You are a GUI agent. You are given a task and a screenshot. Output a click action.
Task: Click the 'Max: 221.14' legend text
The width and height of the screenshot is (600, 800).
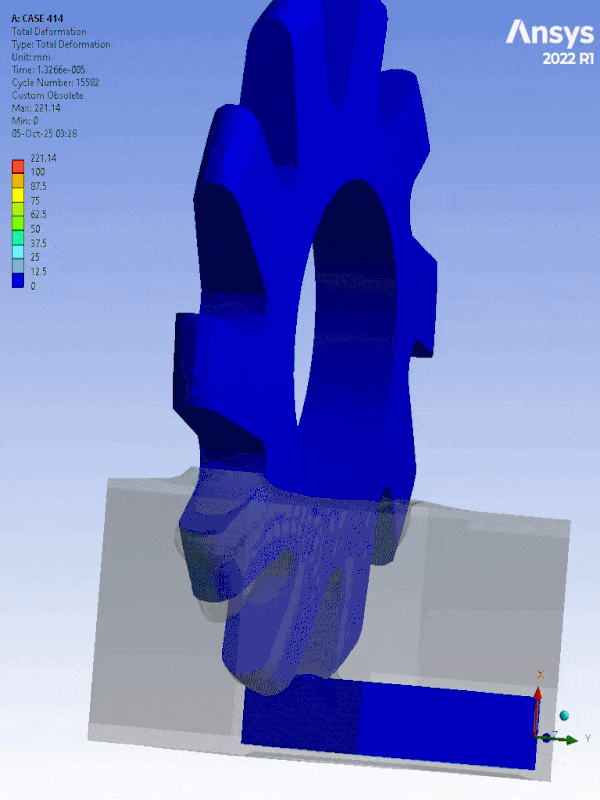pyautogui.click(x=35, y=108)
